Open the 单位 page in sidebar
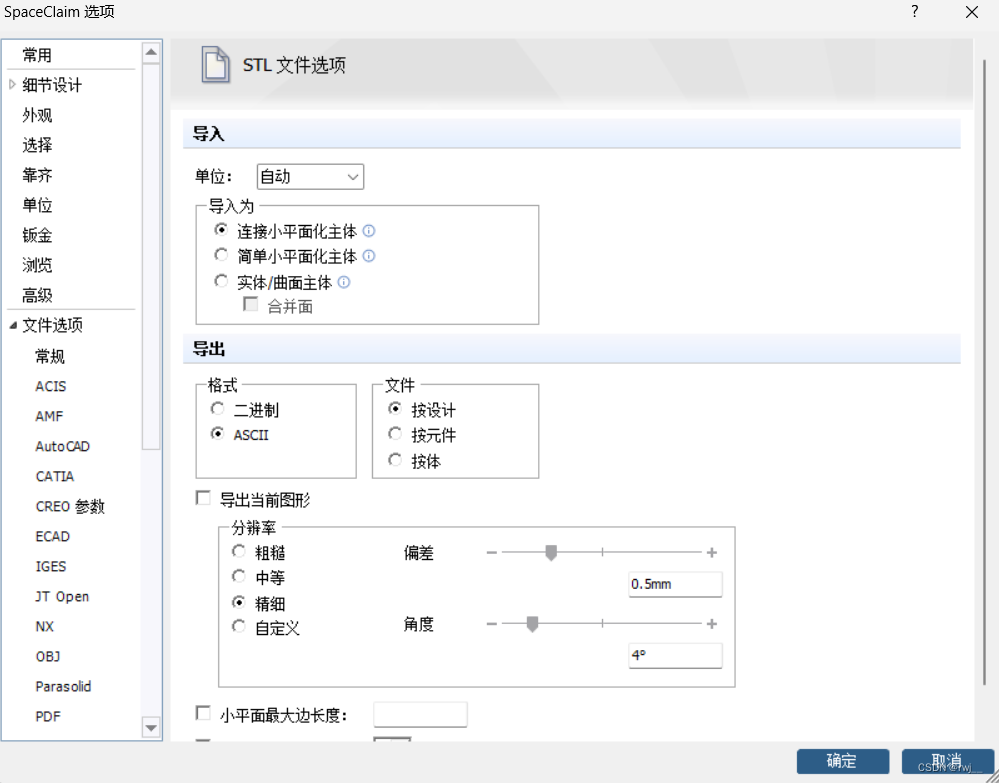 point(37,205)
